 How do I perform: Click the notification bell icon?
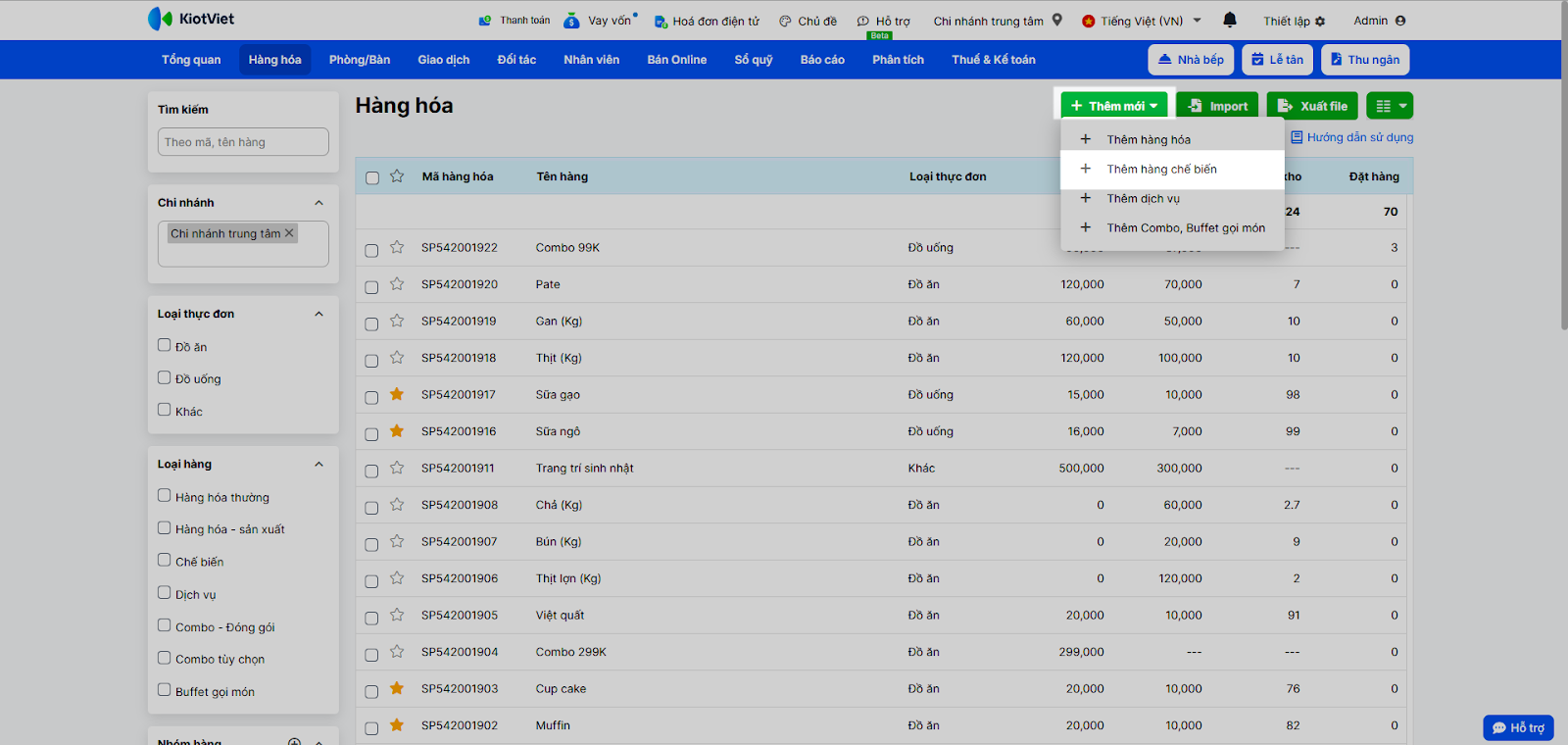pyautogui.click(x=1230, y=20)
